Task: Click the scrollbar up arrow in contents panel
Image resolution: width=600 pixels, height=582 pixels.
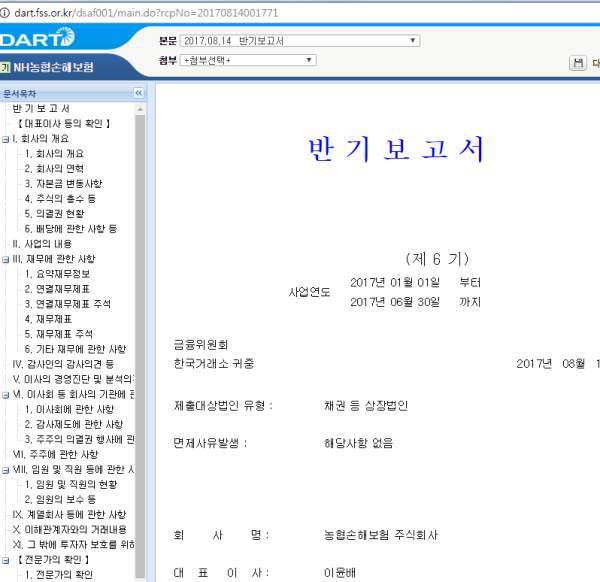Action: [140, 109]
